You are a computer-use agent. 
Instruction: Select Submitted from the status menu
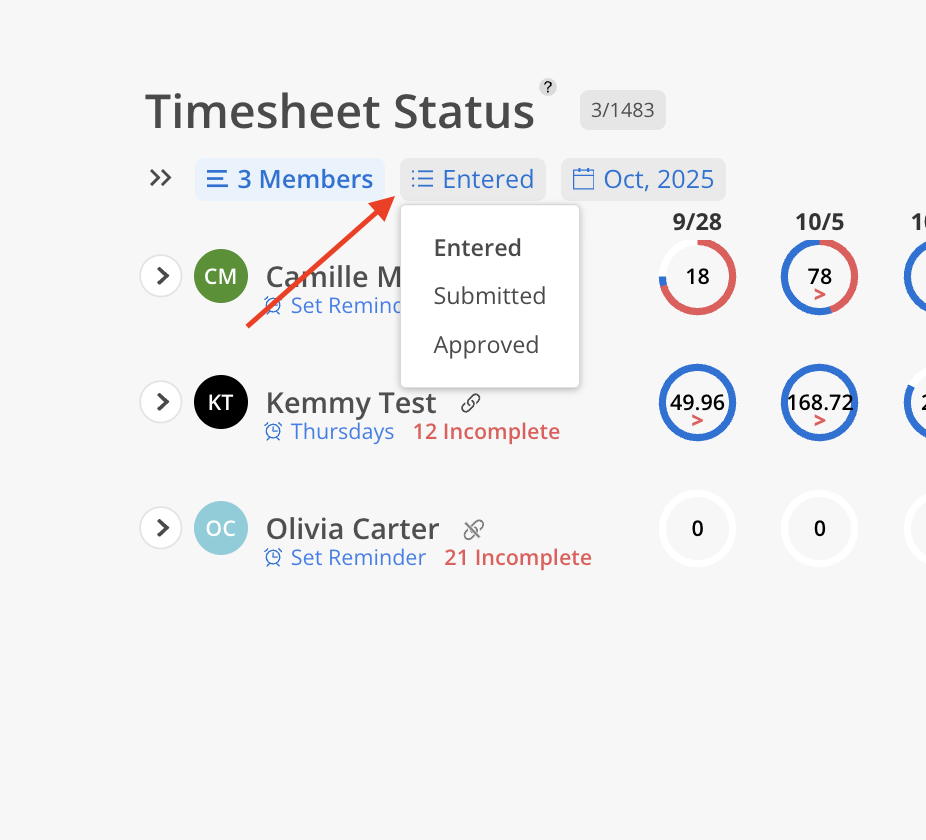click(x=489, y=296)
